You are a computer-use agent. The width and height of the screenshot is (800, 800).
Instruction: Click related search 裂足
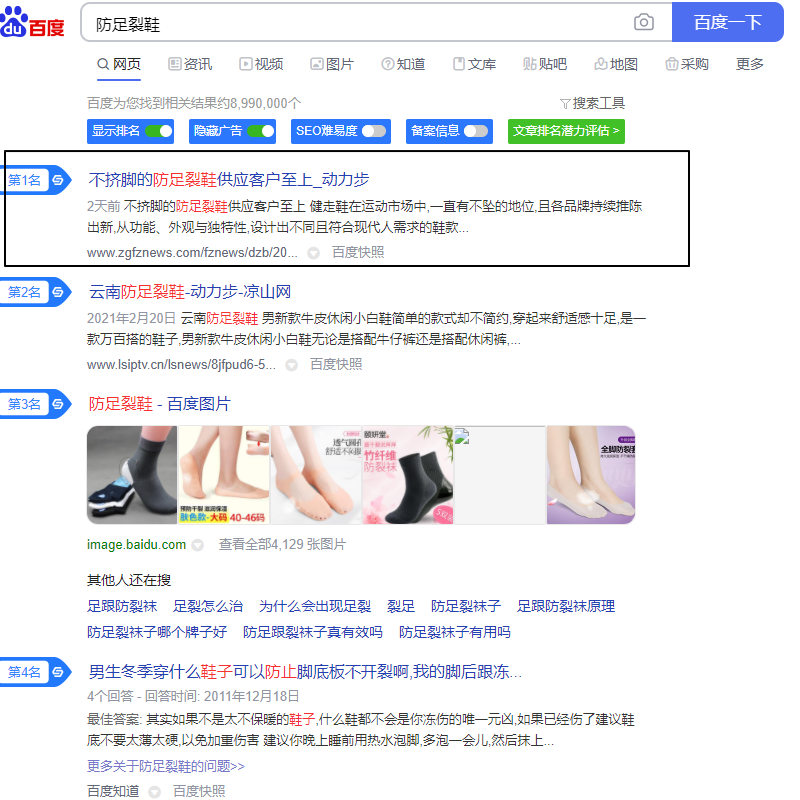click(x=401, y=606)
